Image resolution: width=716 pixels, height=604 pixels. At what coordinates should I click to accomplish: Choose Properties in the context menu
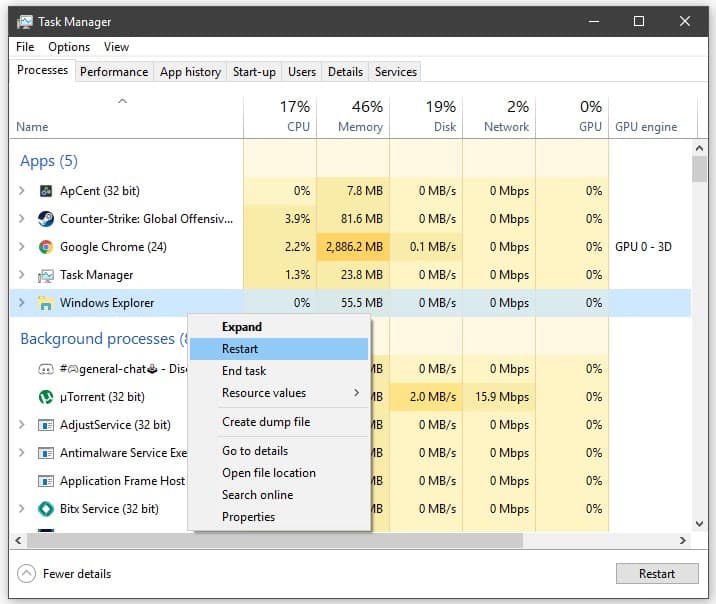[x=279, y=517]
